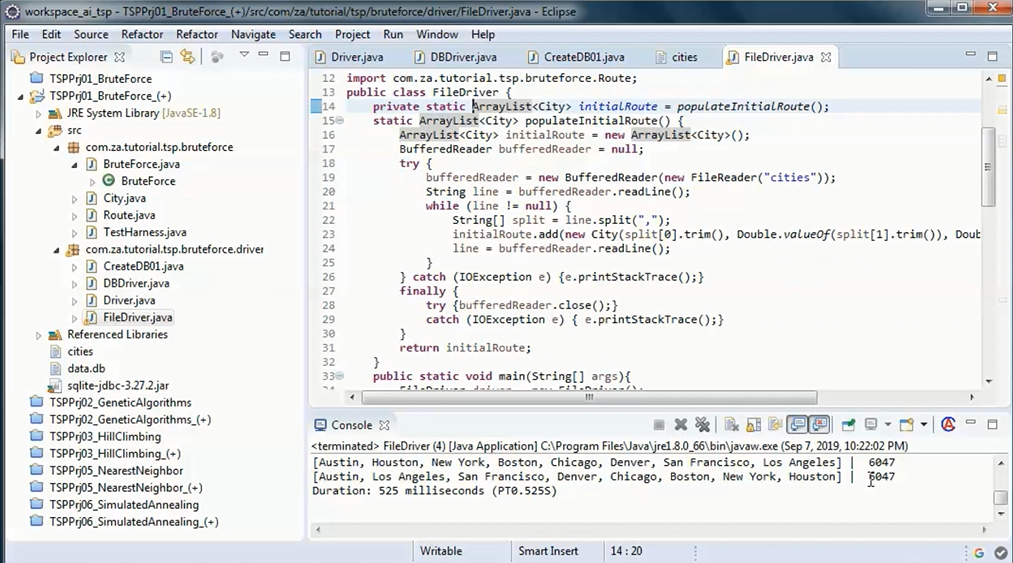Viewport: 1013px width, 563px height.
Task: Click the Smart Insert status bar entry
Action: 548,551
